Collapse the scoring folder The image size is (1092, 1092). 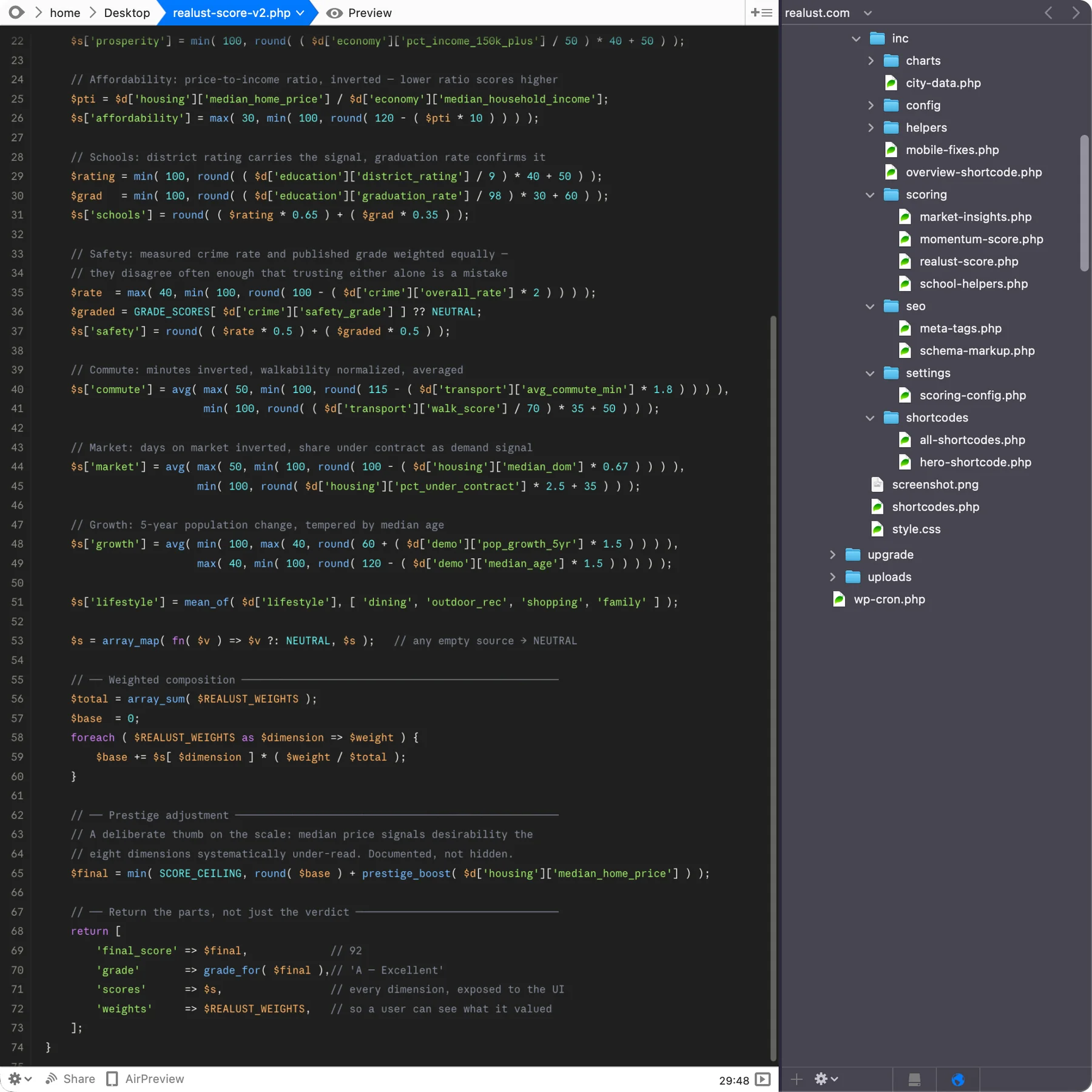(x=870, y=195)
